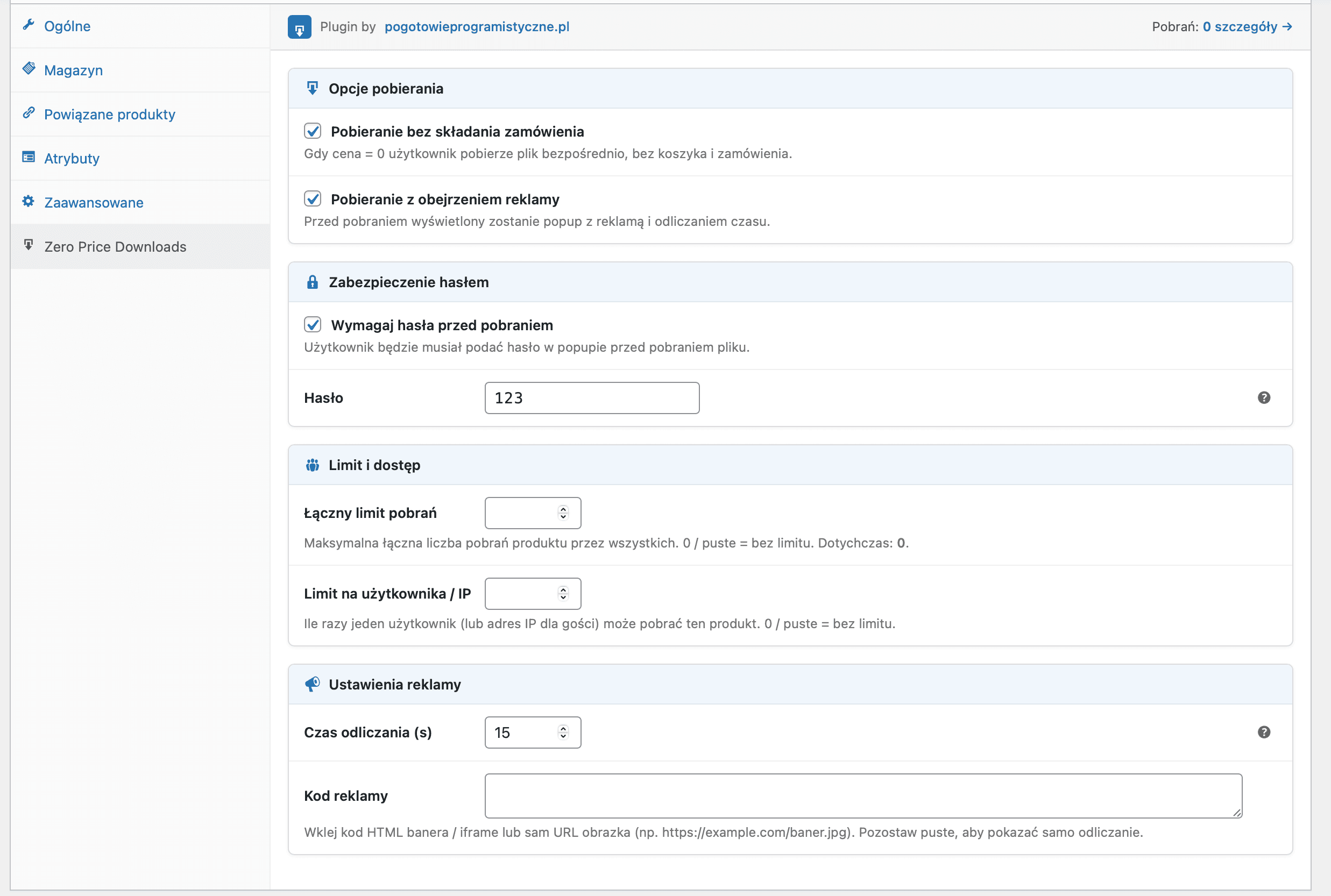Select the Zero Price Downloads tab
This screenshot has height=896, width=1331.
pos(140,246)
